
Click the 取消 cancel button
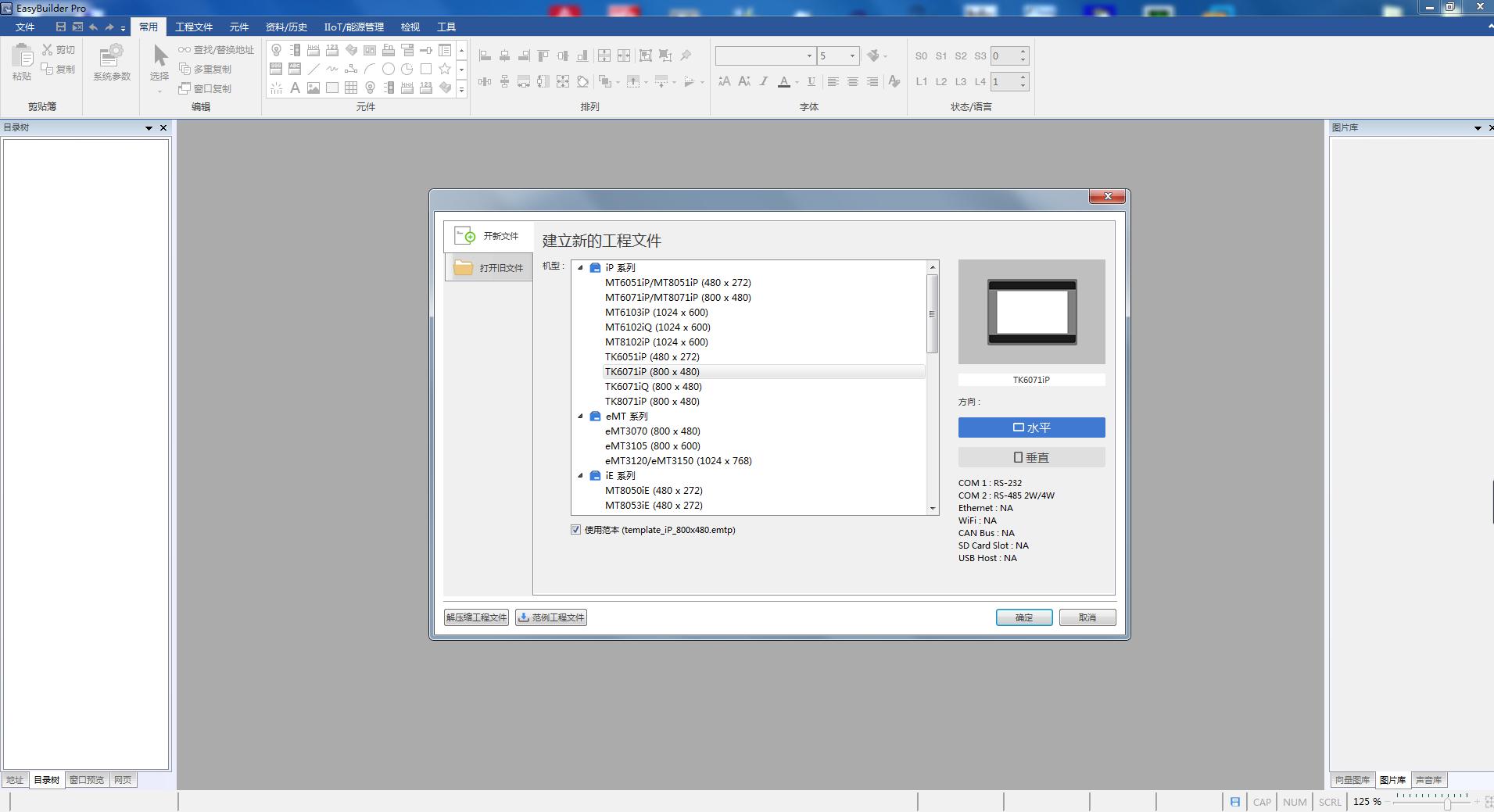pyautogui.click(x=1087, y=617)
